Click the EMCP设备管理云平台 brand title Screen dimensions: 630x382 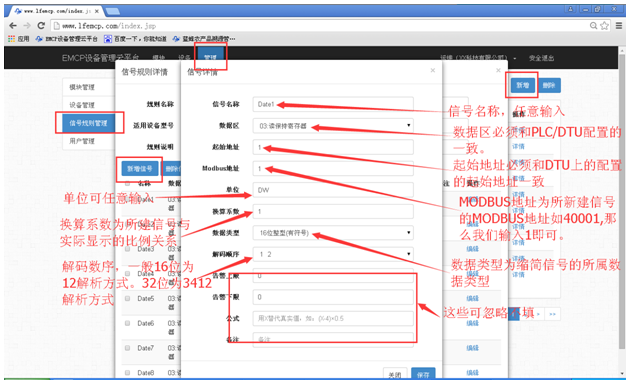[100, 58]
